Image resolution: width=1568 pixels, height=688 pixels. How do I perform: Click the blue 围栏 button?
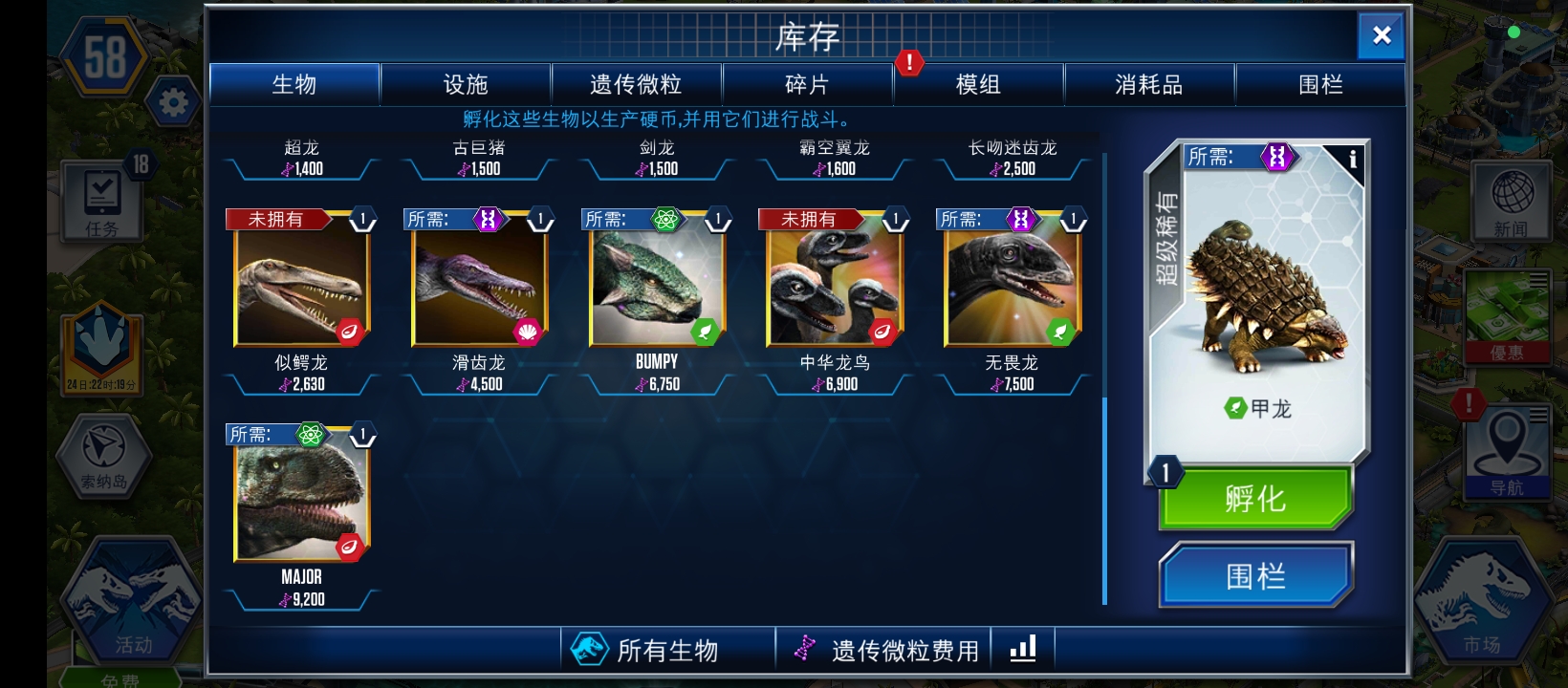[x=1255, y=575]
